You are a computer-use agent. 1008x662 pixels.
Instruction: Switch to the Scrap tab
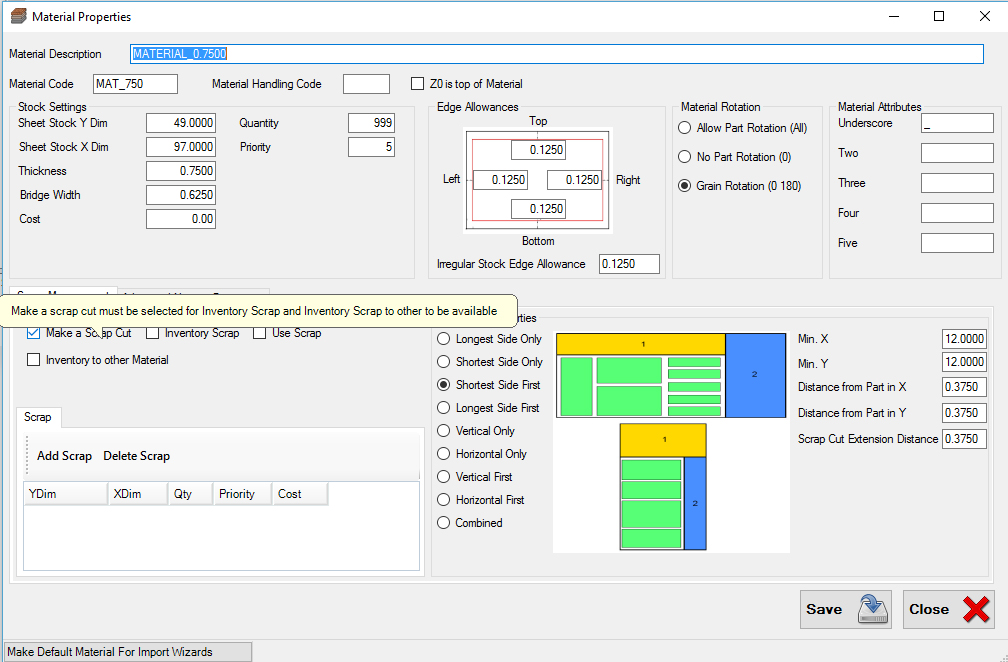tap(37, 417)
